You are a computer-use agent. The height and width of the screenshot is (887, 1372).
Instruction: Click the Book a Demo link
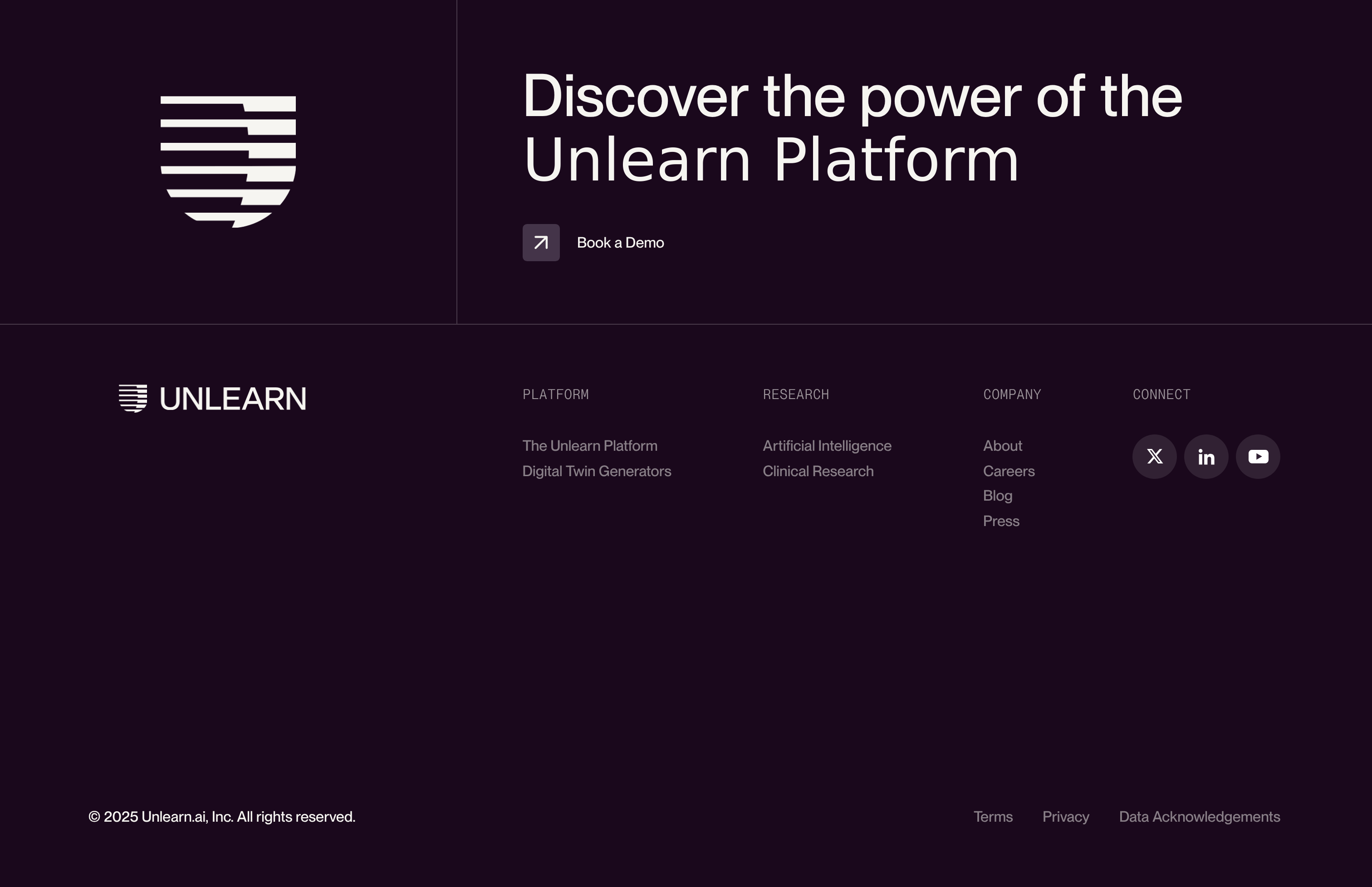coord(621,243)
